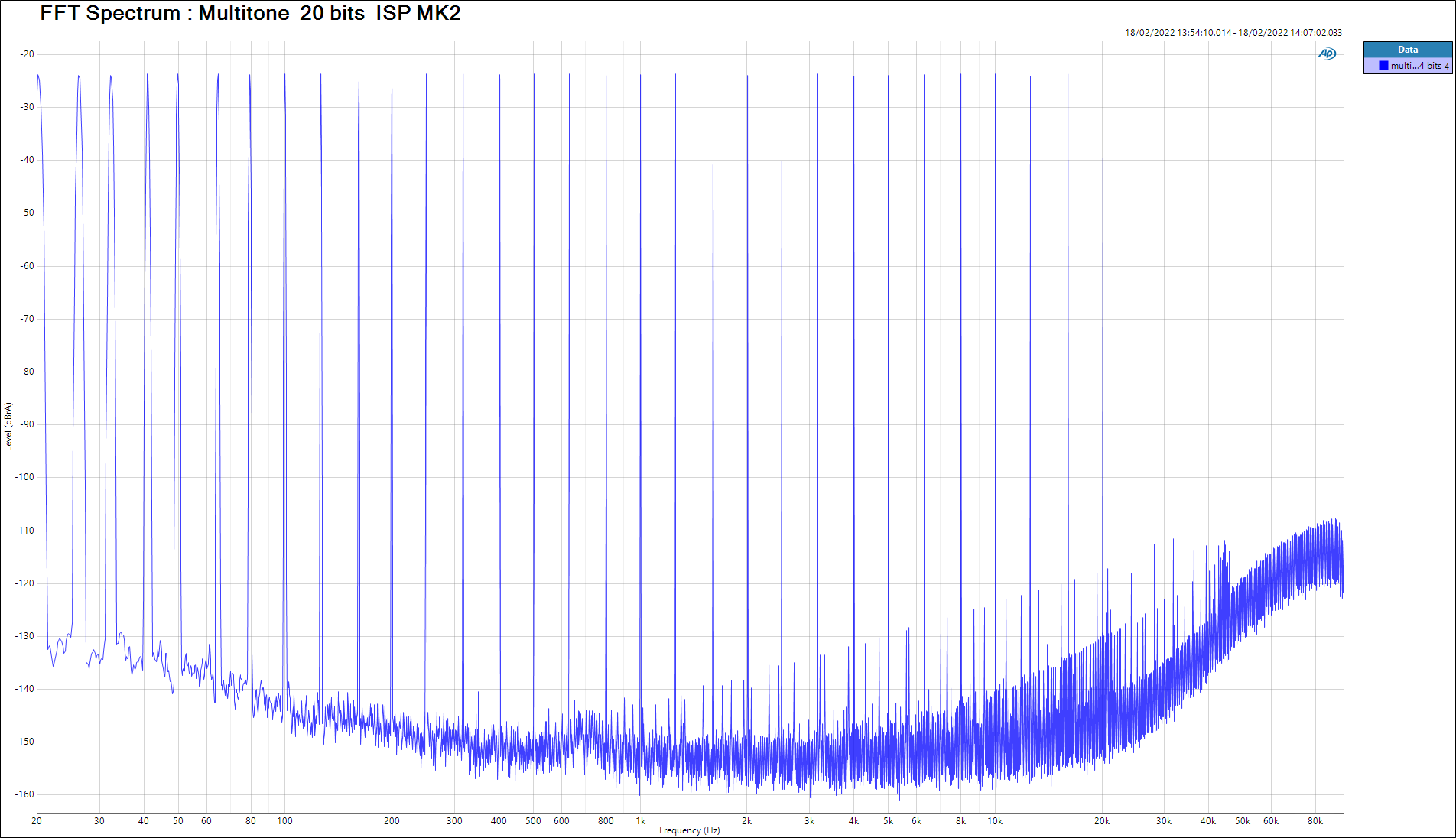Select the blue trace color swatch in legend

tap(1383, 66)
